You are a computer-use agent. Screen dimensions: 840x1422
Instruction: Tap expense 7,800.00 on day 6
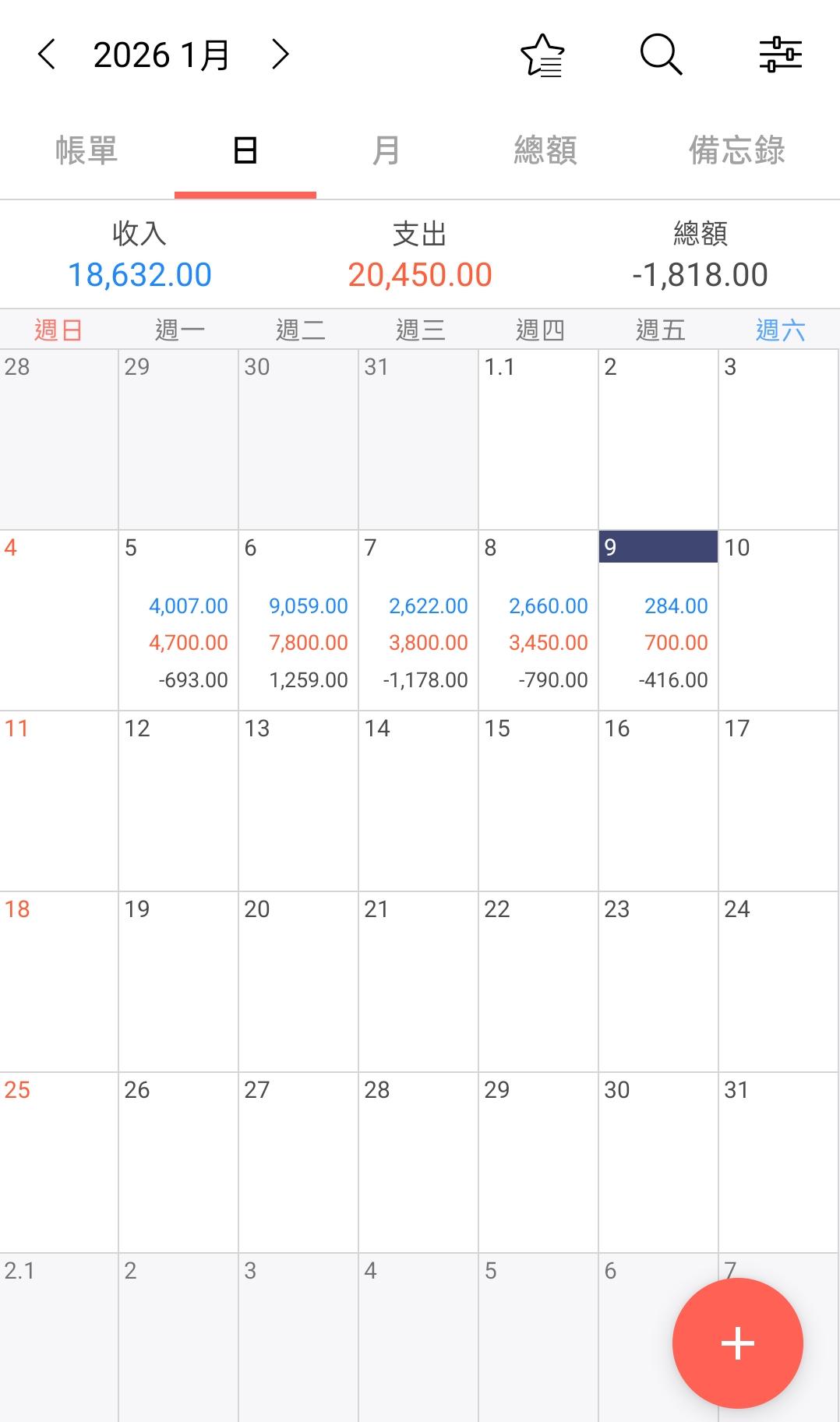click(x=309, y=643)
